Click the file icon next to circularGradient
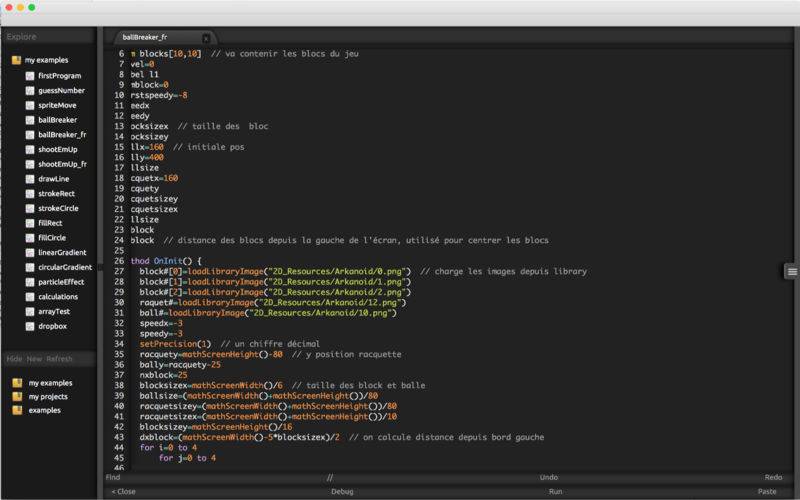The image size is (800, 500). (30, 267)
